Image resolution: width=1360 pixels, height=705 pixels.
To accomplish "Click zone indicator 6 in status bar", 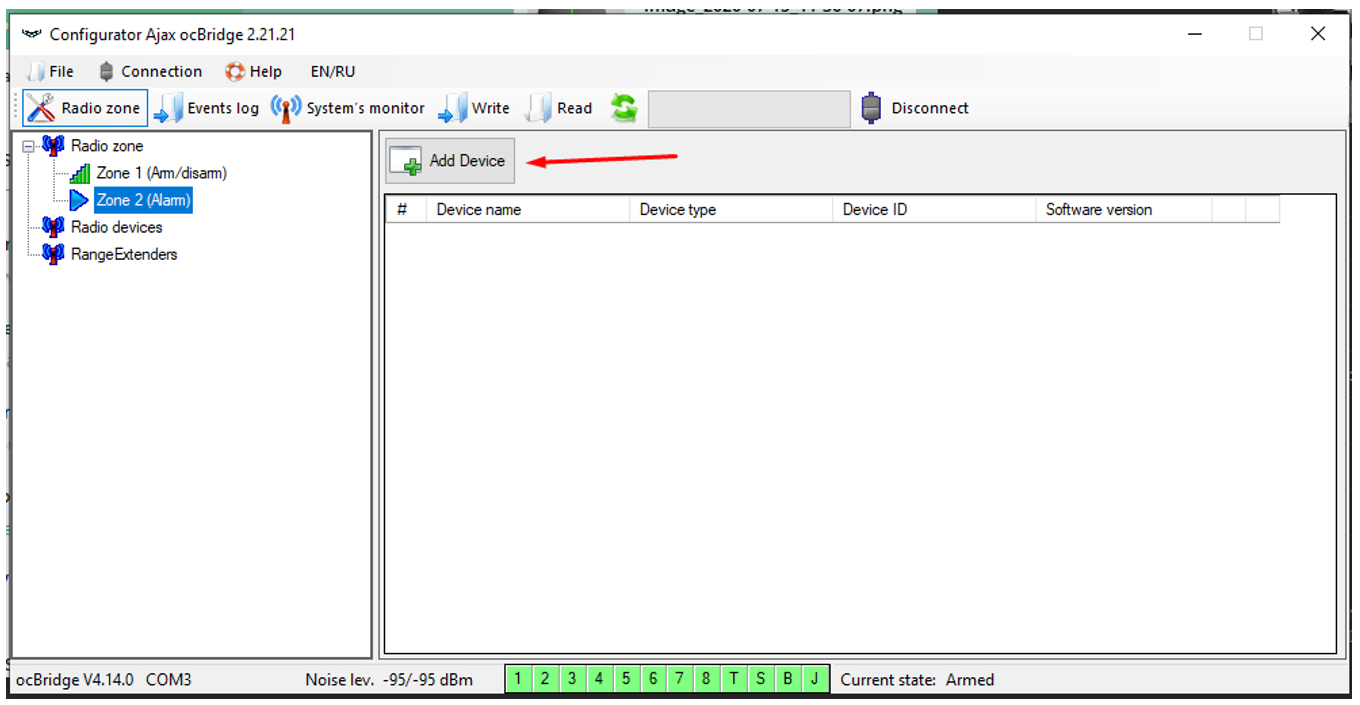I will tap(653, 679).
